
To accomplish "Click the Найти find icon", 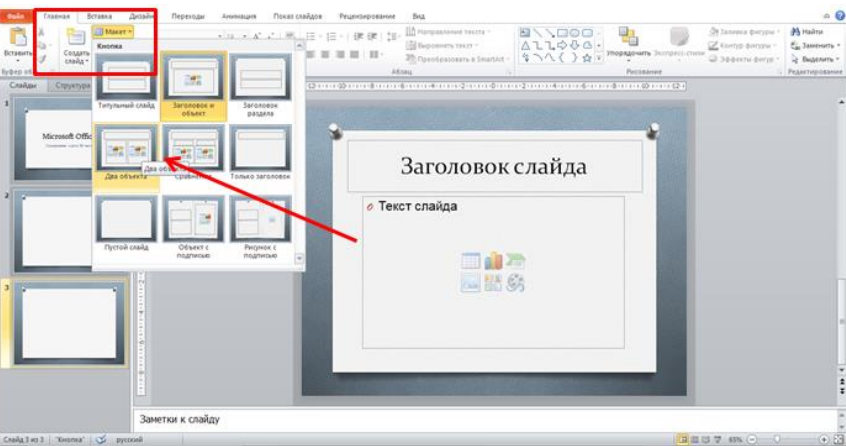I will click(x=796, y=31).
